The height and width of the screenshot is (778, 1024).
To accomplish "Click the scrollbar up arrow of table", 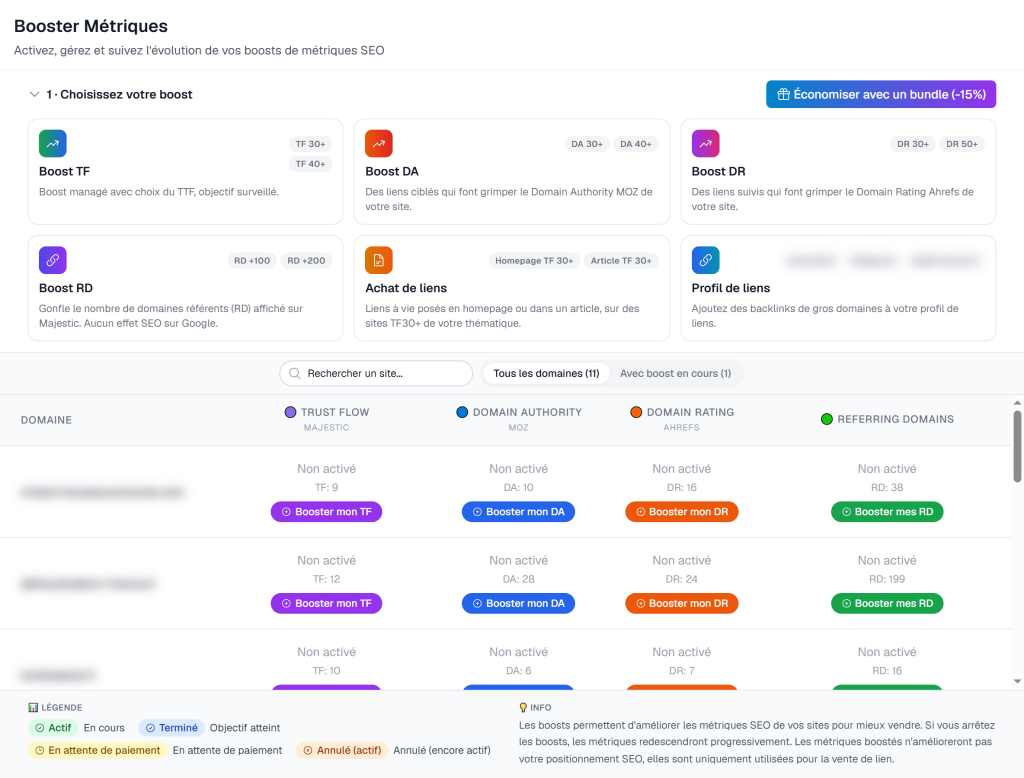I will click(x=1017, y=403).
